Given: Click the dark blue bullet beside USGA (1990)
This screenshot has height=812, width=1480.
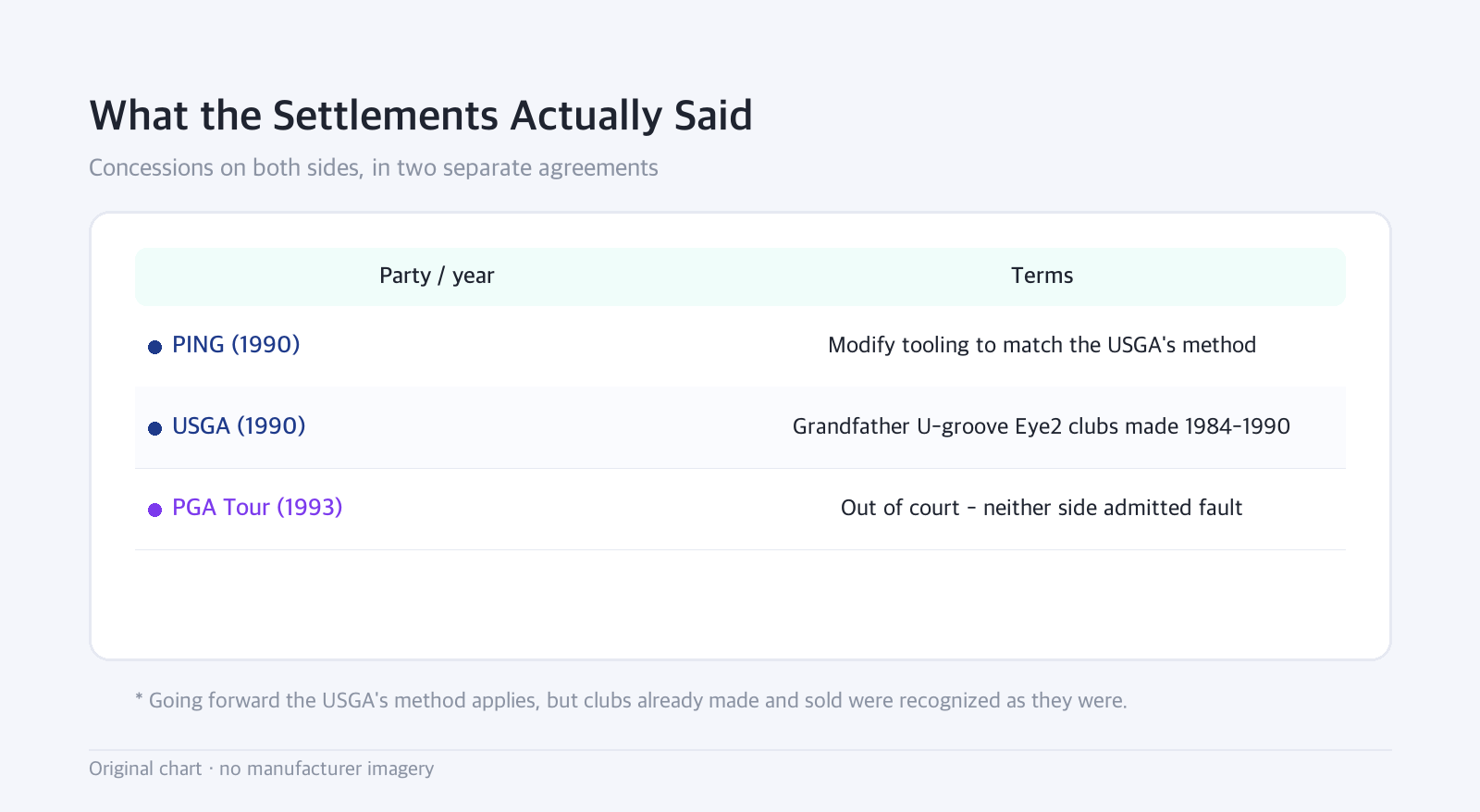Looking at the screenshot, I should [155, 428].
